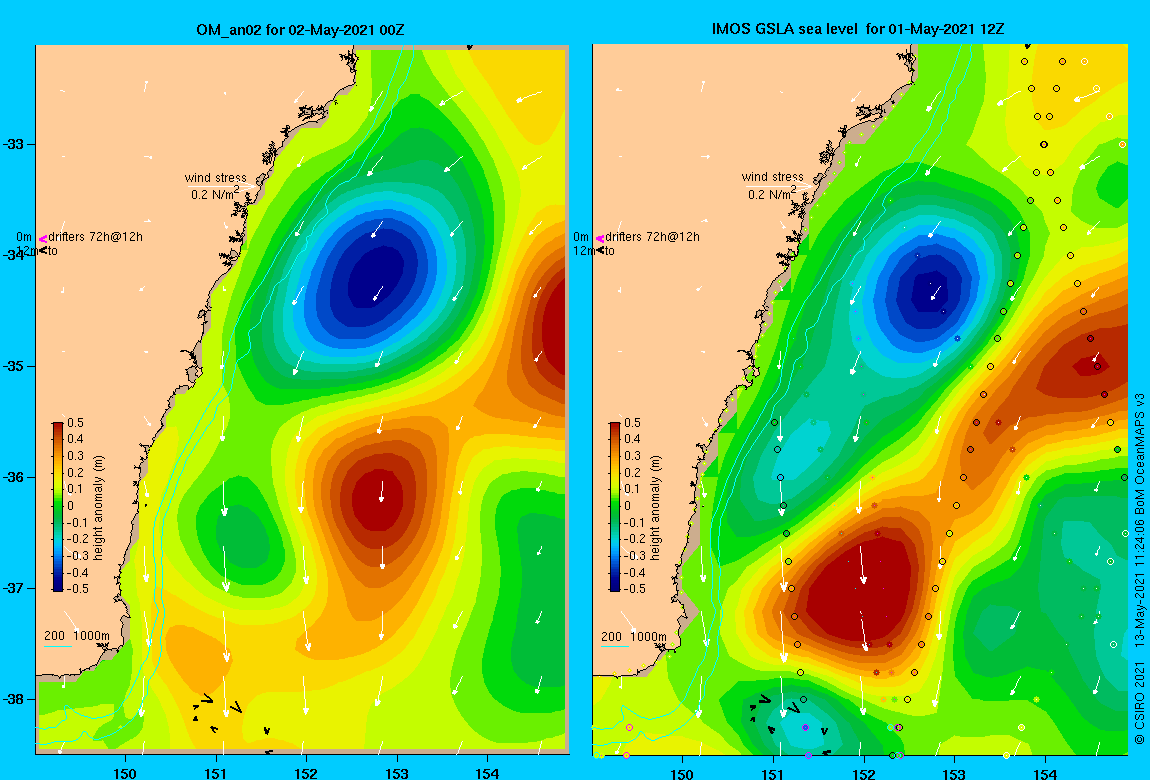Select 'drifters 72h@12h' text on IMOS GSLA map
Viewport: 1150px width, 780px height.
pyautogui.click(x=653, y=237)
